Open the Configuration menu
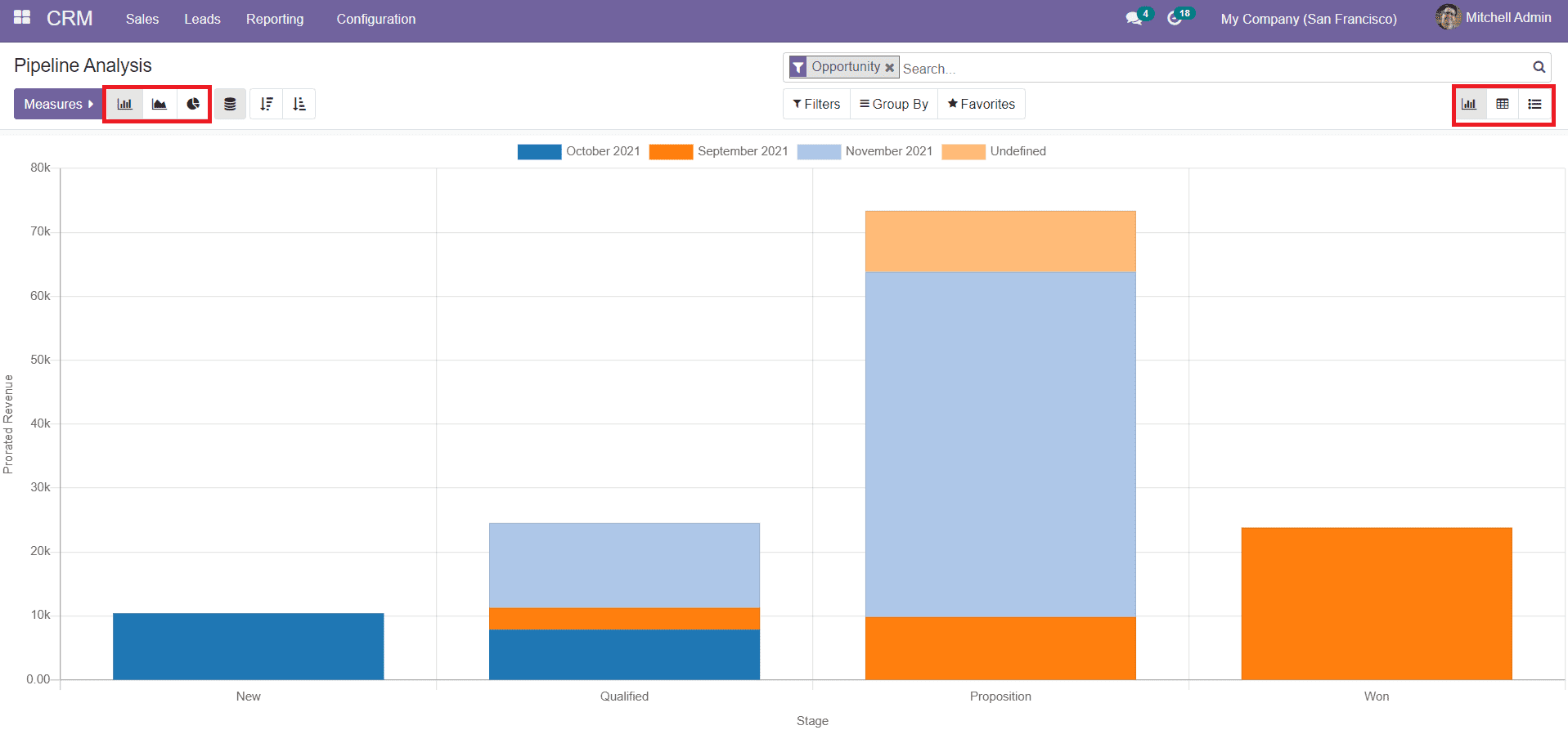The image size is (1568, 730). click(376, 19)
